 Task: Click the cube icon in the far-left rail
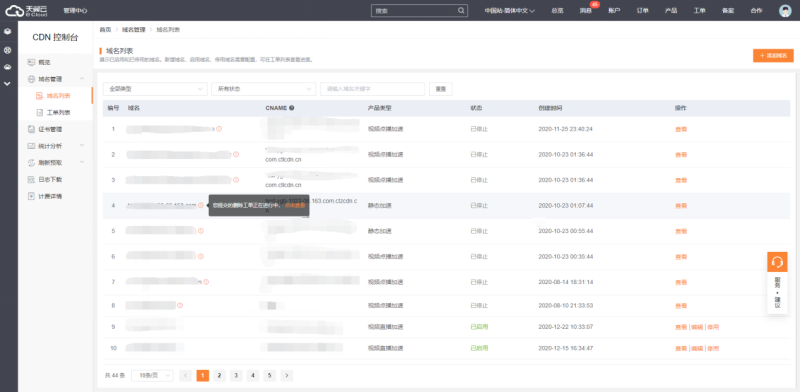tap(8, 31)
